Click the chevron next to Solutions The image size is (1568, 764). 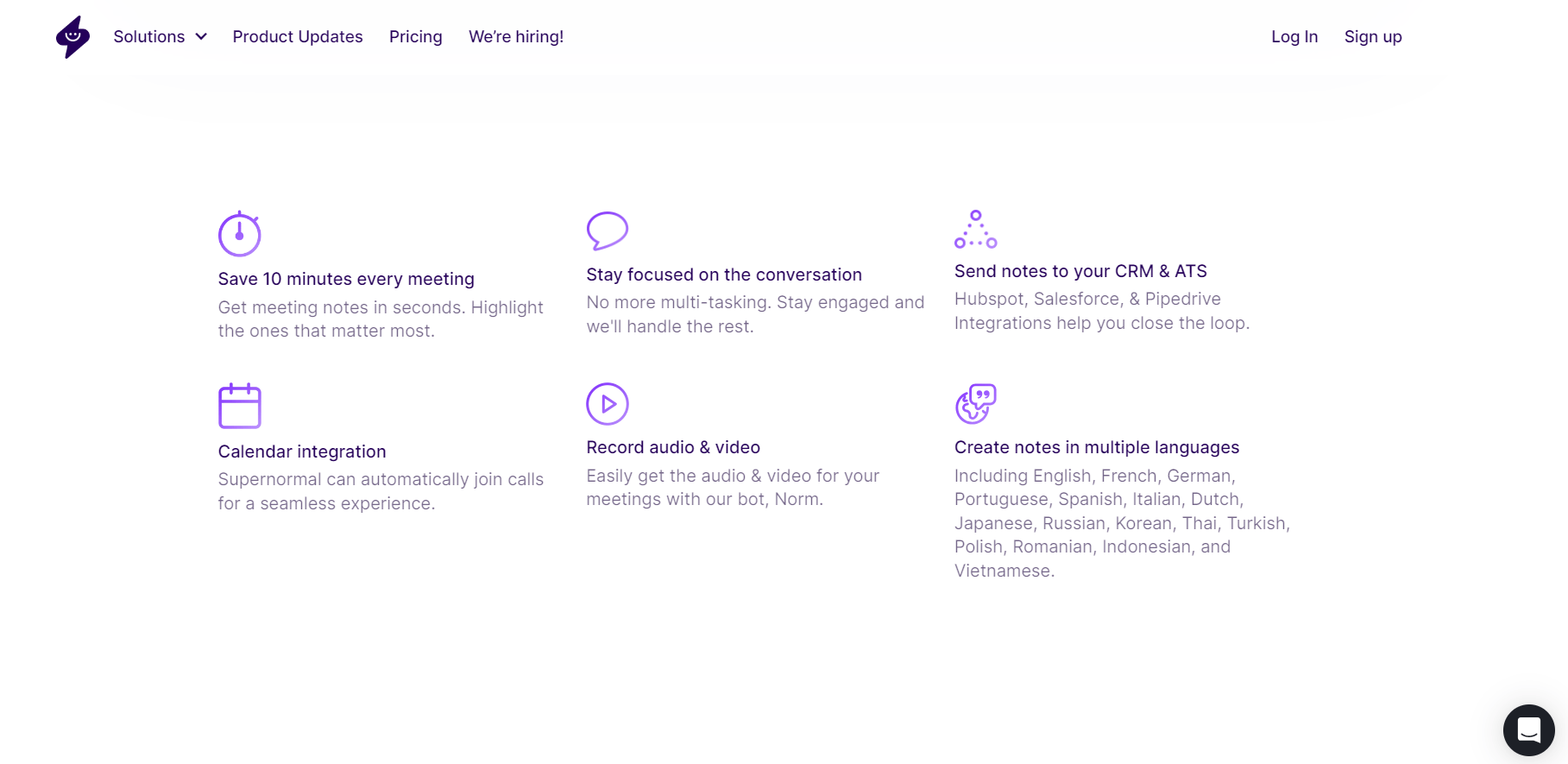coord(201,37)
